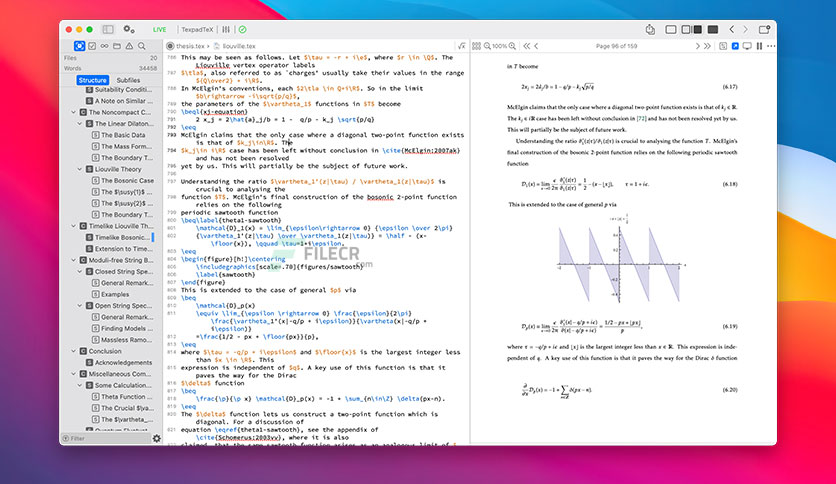This screenshot has height=484, width=836.
Task: Click the green typeset status checkmark
Action: pos(243,30)
